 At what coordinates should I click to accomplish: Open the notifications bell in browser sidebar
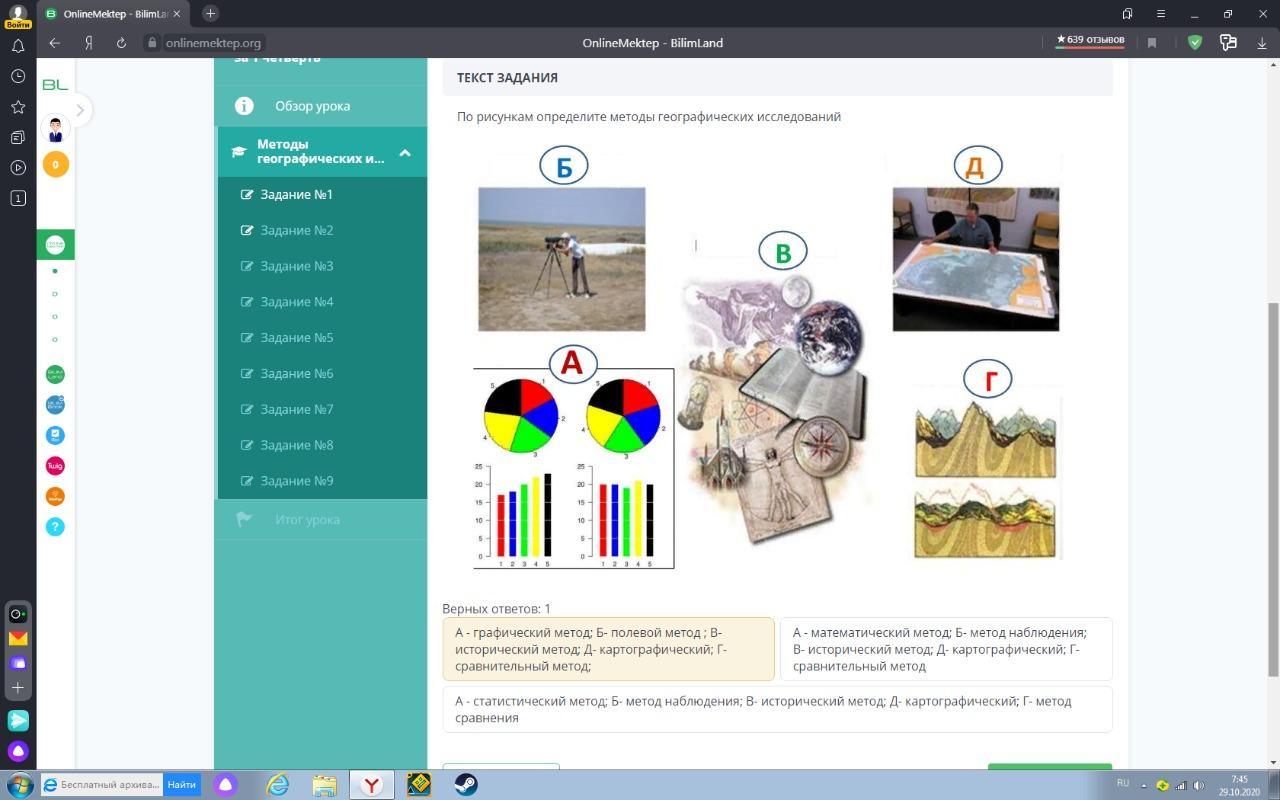18,46
